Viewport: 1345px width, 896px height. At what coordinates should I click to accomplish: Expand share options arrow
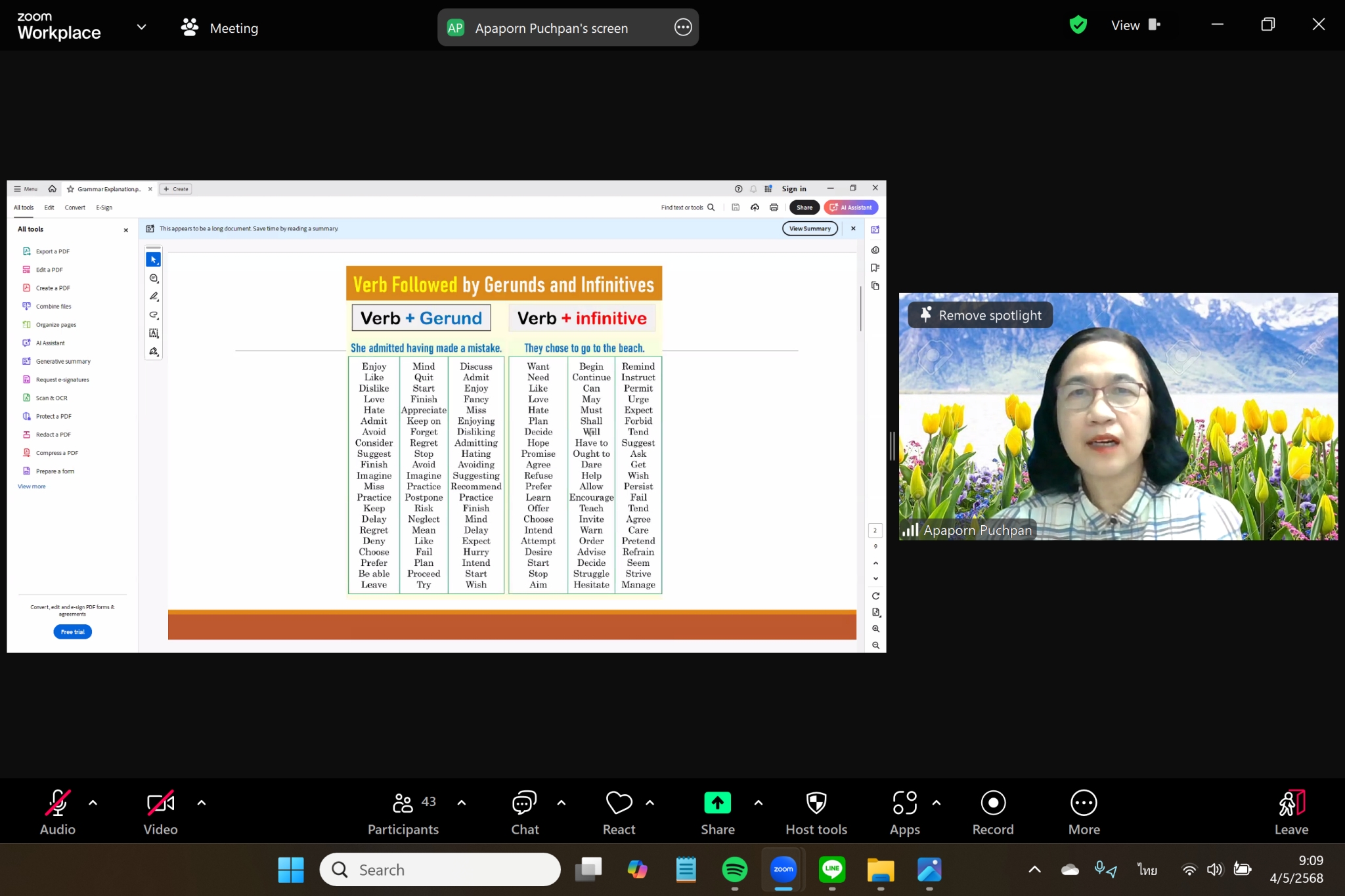pyautogui.click(x=759, y=803)
